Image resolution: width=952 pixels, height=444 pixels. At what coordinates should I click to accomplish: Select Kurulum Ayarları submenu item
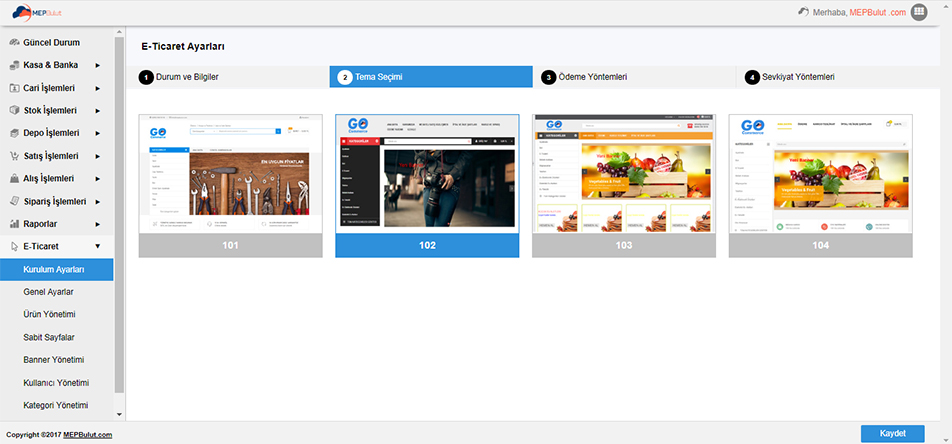pyautogui.click(x=56, y=269)
